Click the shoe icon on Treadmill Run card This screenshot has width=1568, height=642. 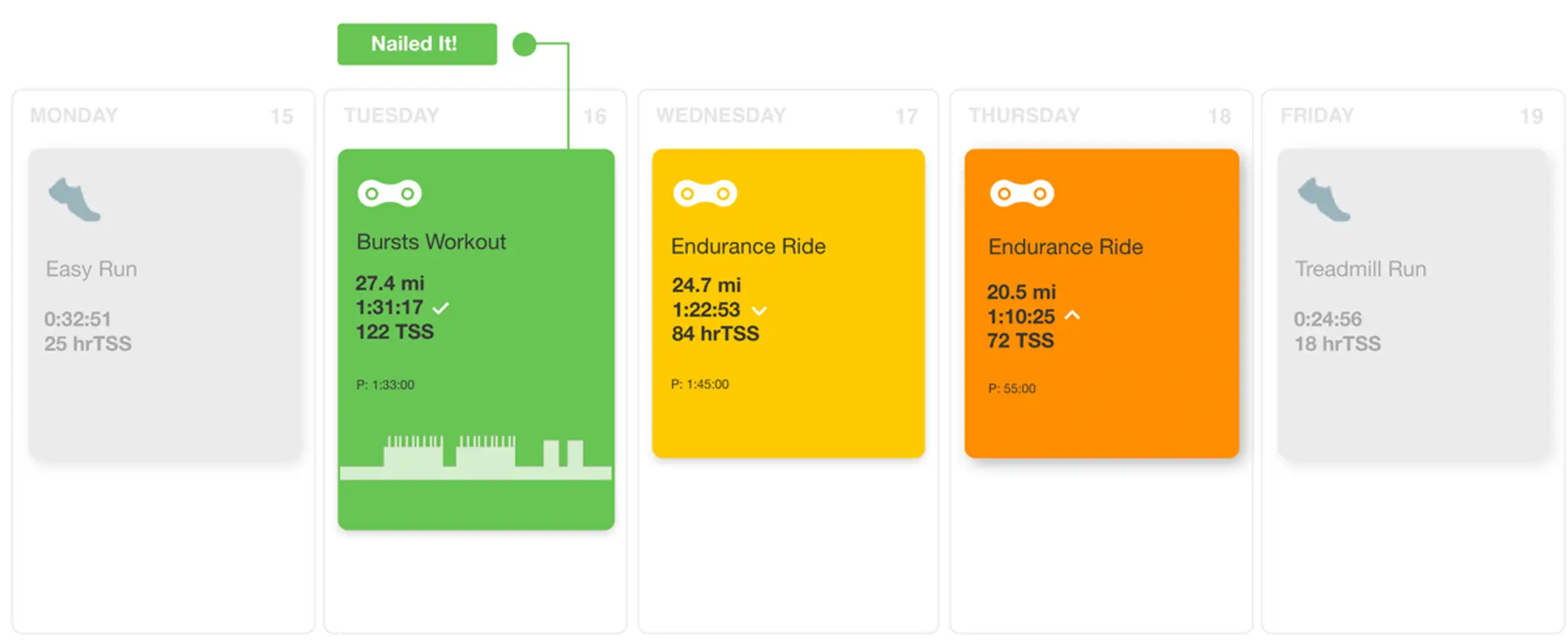click(1324, 200)
